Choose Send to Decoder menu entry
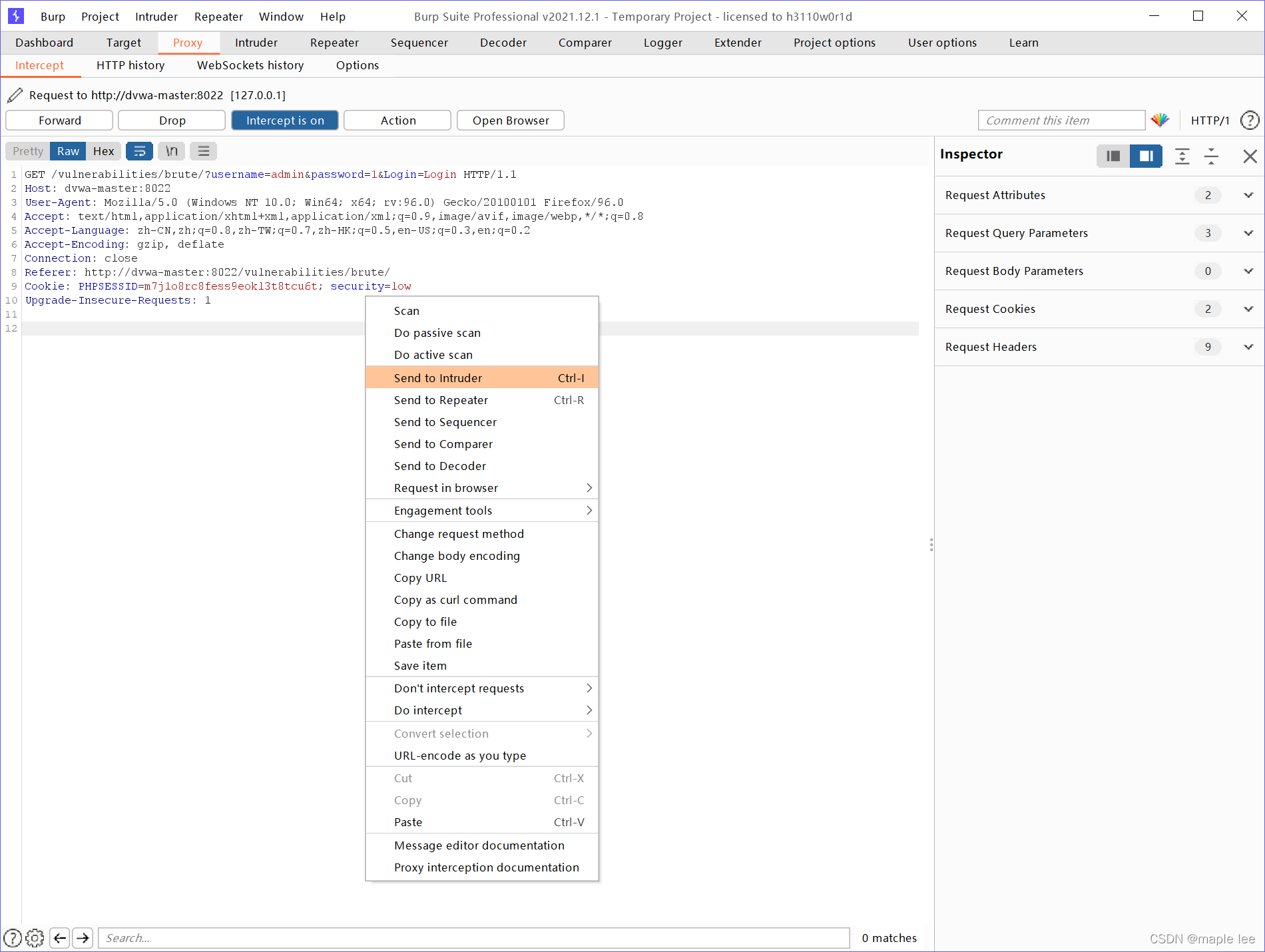 482,466
